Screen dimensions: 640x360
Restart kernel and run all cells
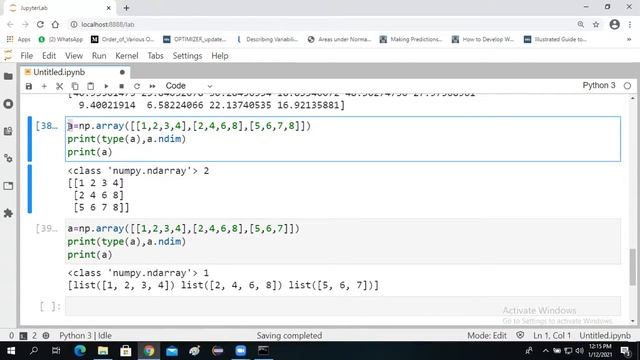click(153, 86)
